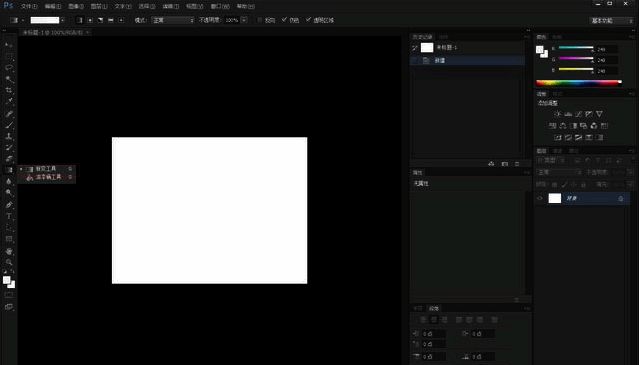Open the History panel flyout menu
This screenshot has height=365, width=639.
527,37
